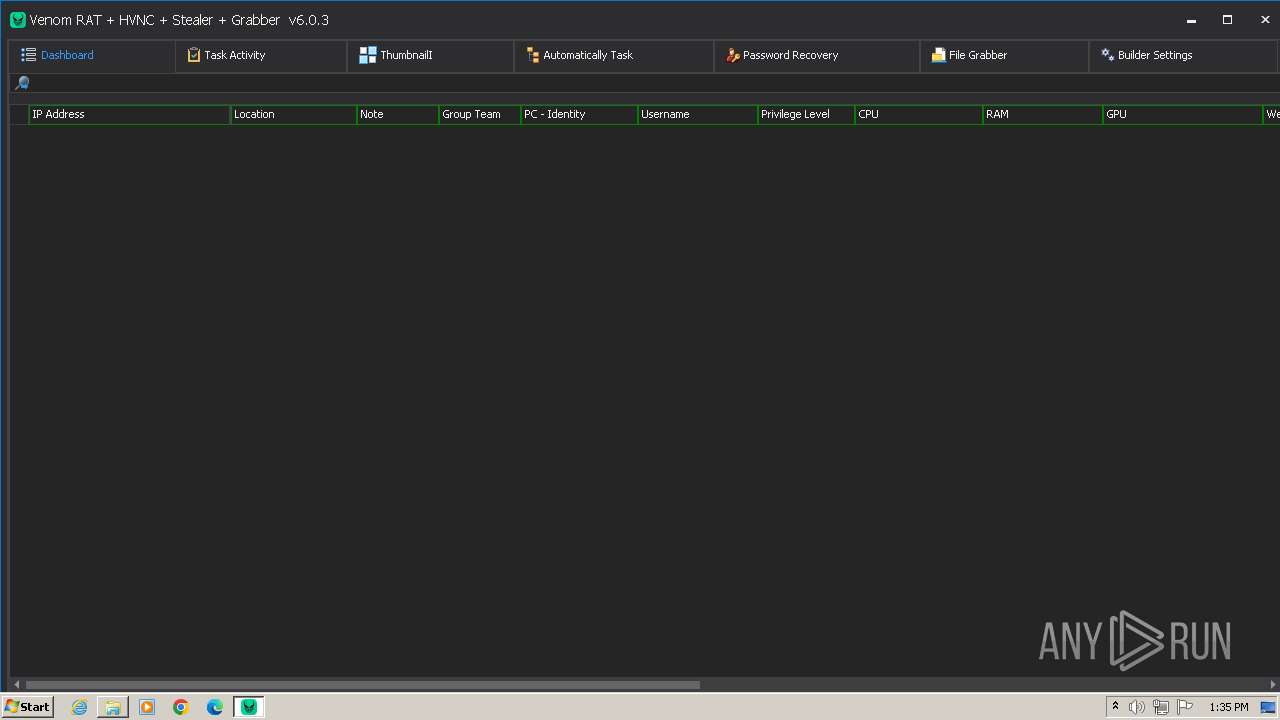
Task: Open the Builder Settings tab
Action: point(1183,55)
